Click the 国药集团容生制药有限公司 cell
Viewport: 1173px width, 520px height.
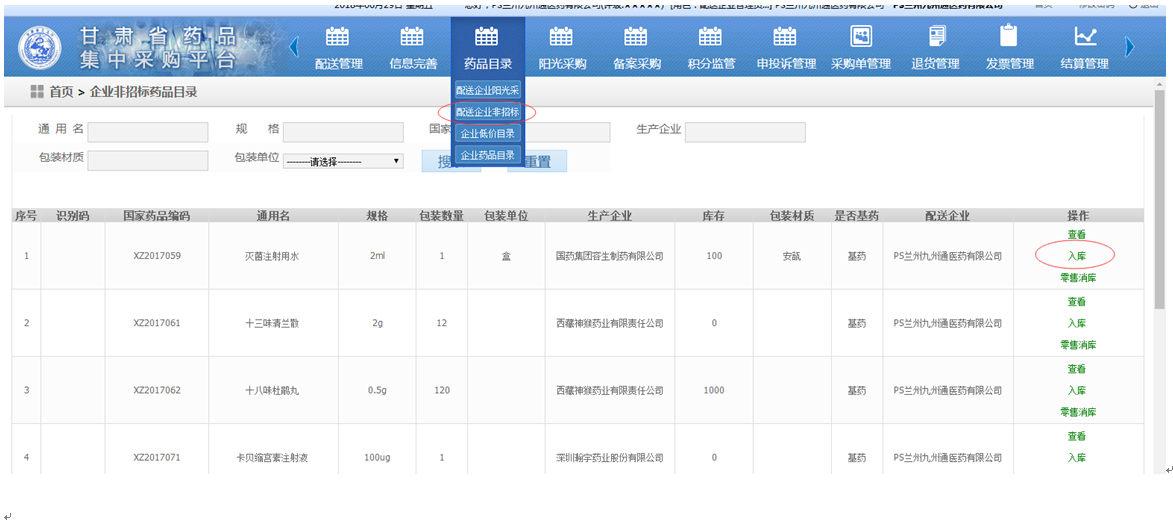pyautogui.click(x=610, y=256)
